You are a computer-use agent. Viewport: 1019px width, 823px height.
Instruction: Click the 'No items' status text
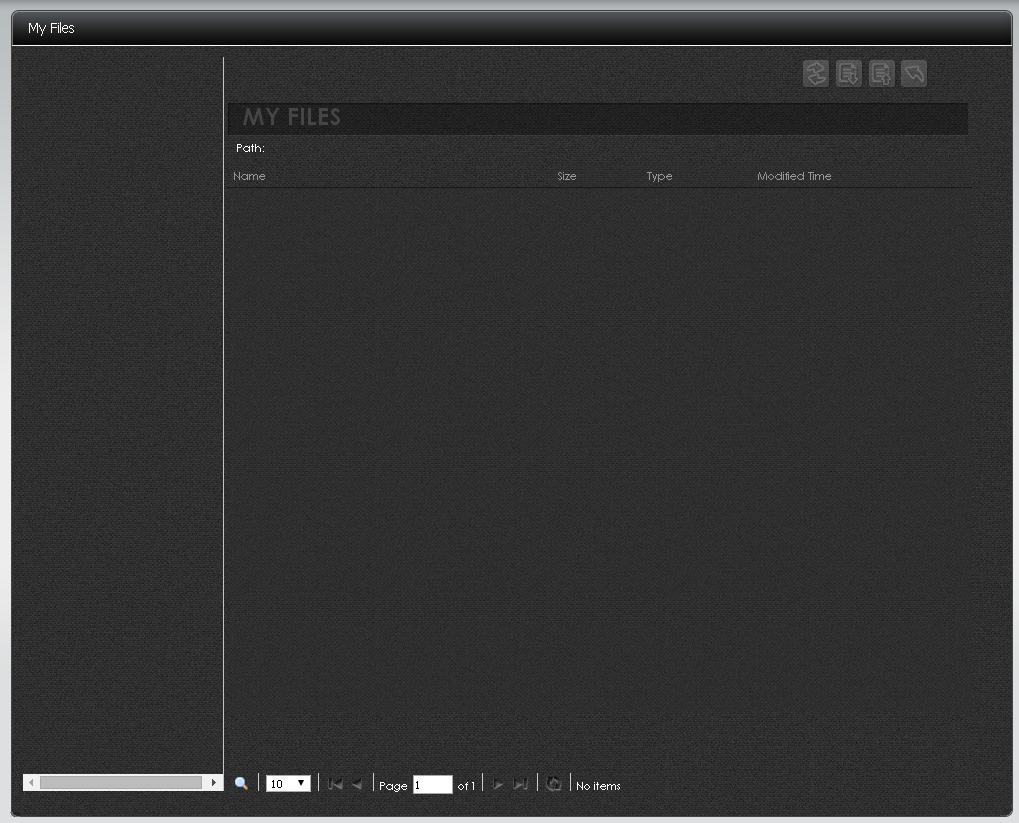pos(598,786)
